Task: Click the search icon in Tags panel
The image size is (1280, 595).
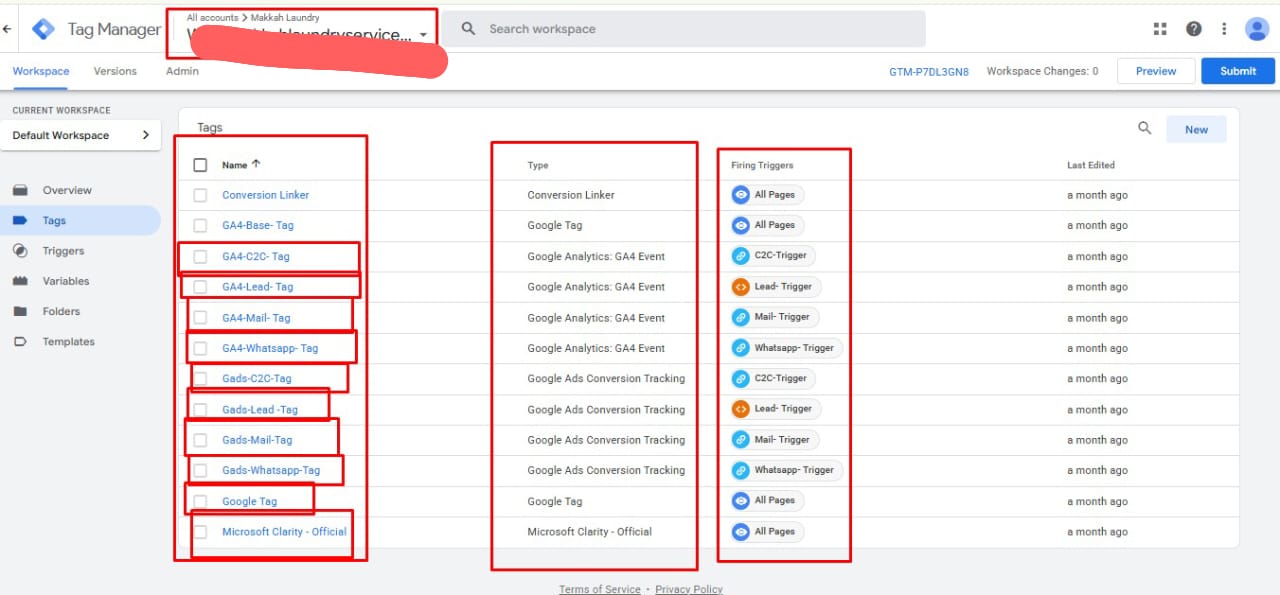Action: tap(1145, 128)
